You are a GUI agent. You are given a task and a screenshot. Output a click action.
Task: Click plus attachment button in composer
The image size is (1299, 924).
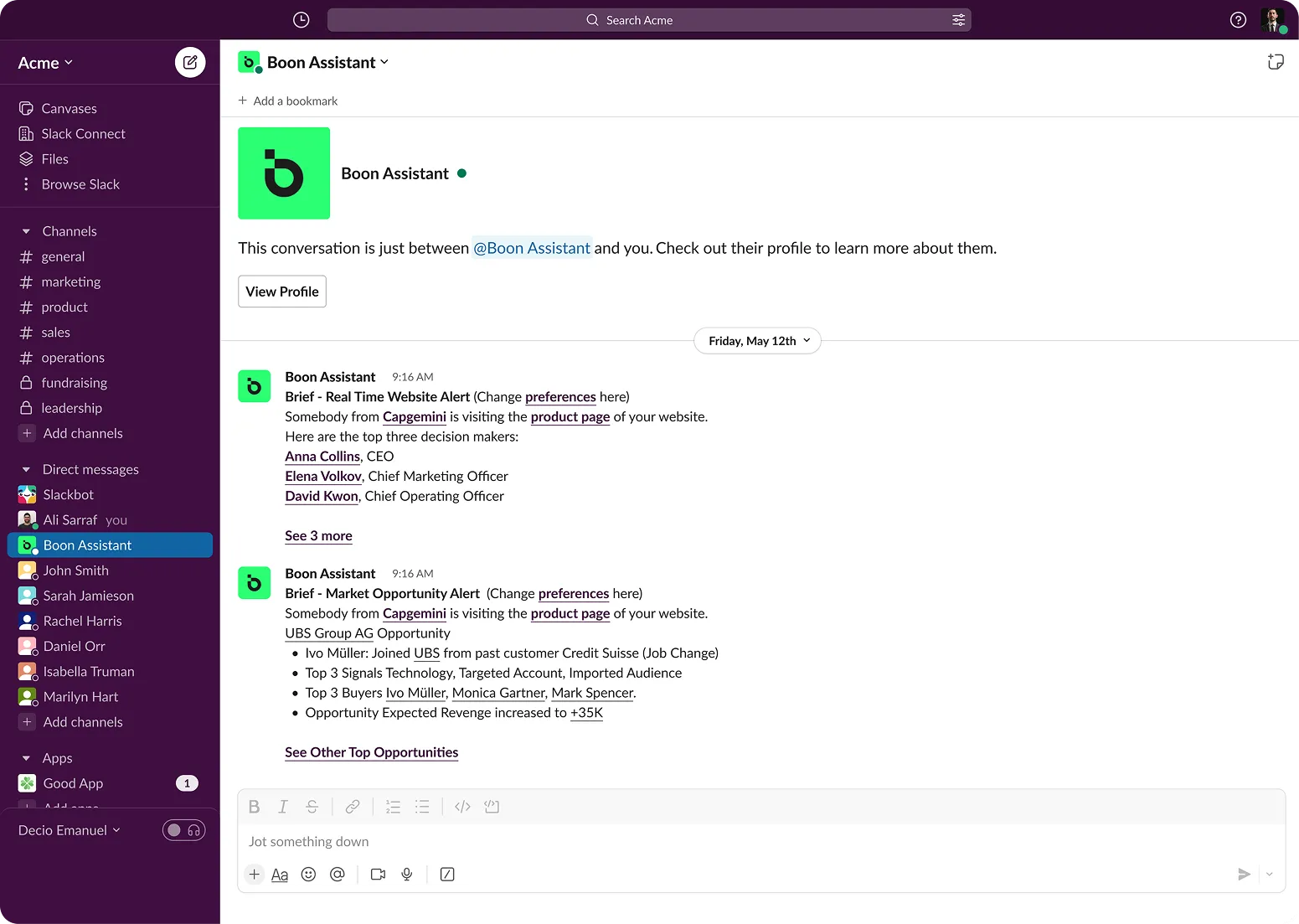[255, 875]
